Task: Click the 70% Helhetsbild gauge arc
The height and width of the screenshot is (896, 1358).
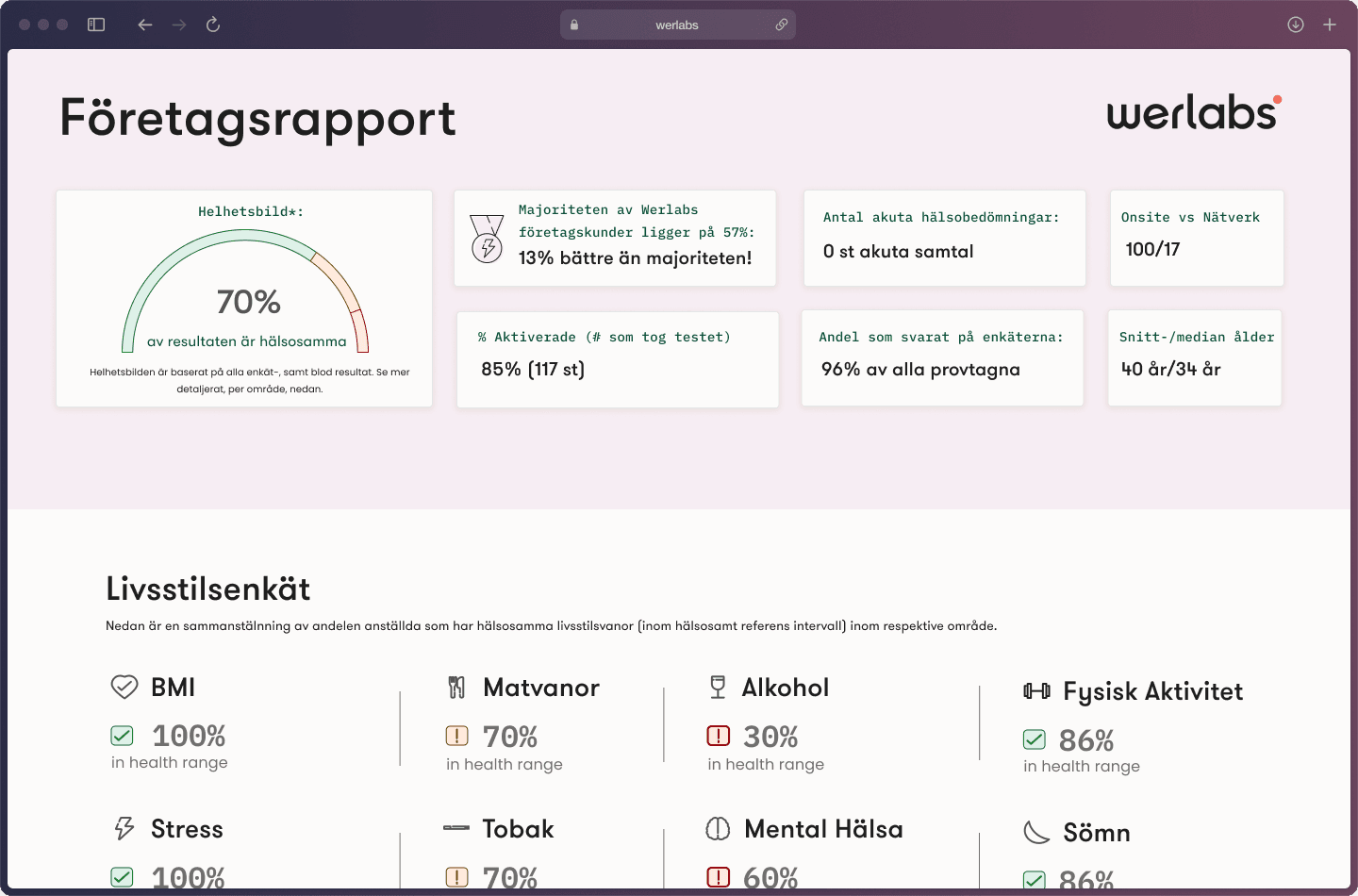Action: point(217,248)
